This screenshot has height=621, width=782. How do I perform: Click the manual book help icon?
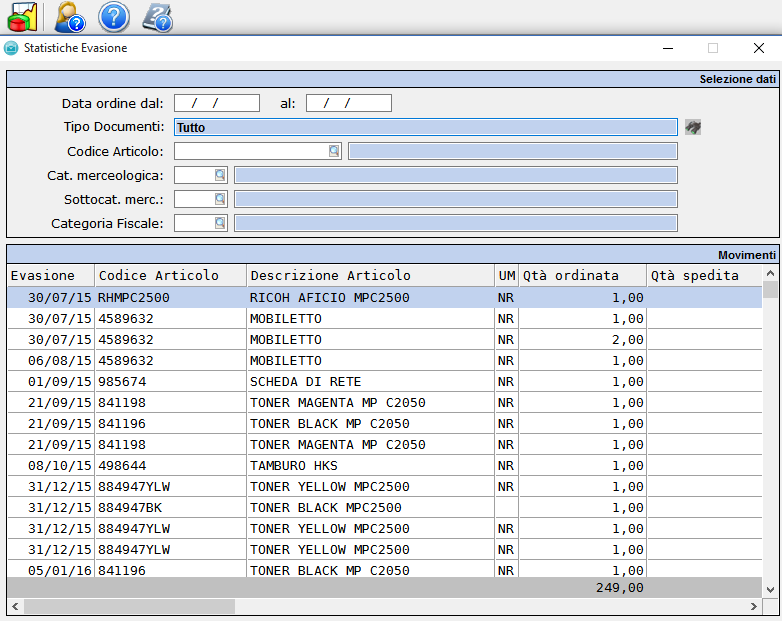coord(158,17)
